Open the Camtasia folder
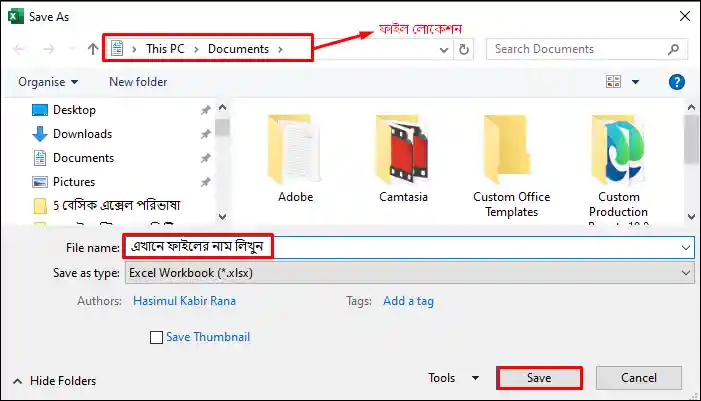 (403, 159)
